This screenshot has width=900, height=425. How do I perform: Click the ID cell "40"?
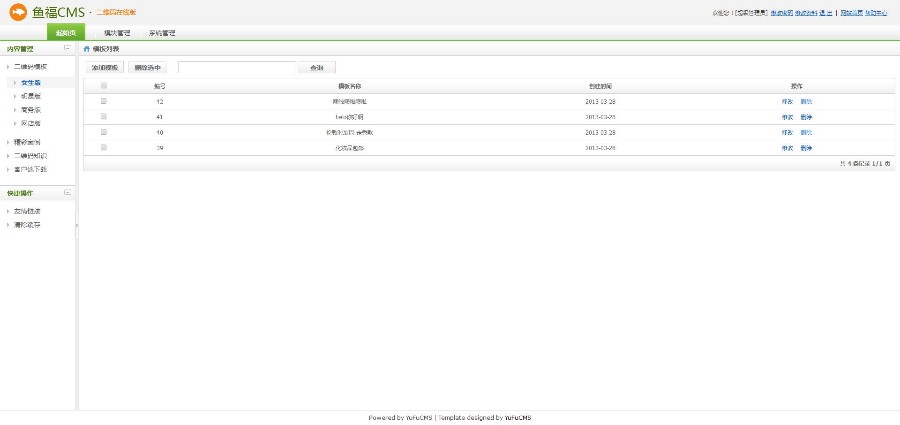(160, 133)
